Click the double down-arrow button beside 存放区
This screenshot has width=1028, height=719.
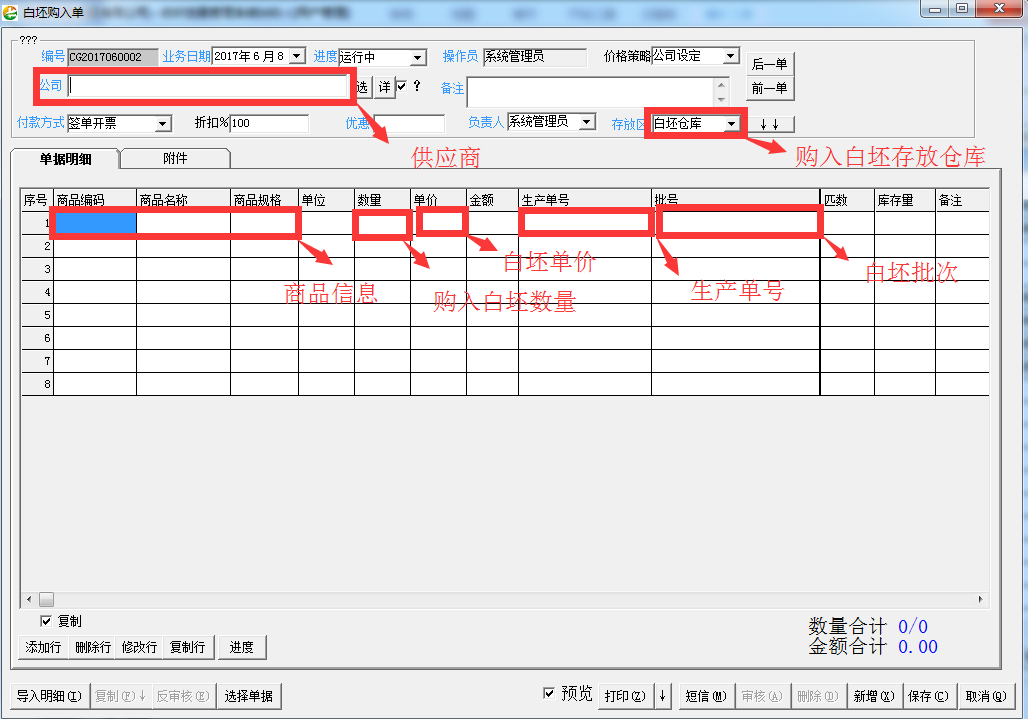(770, 124)
